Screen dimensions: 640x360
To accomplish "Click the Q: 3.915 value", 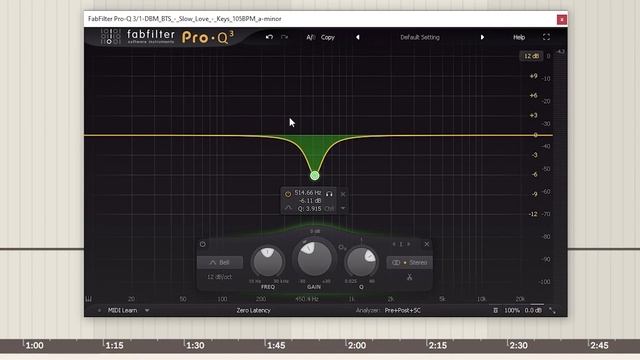I will pos(309,209).
